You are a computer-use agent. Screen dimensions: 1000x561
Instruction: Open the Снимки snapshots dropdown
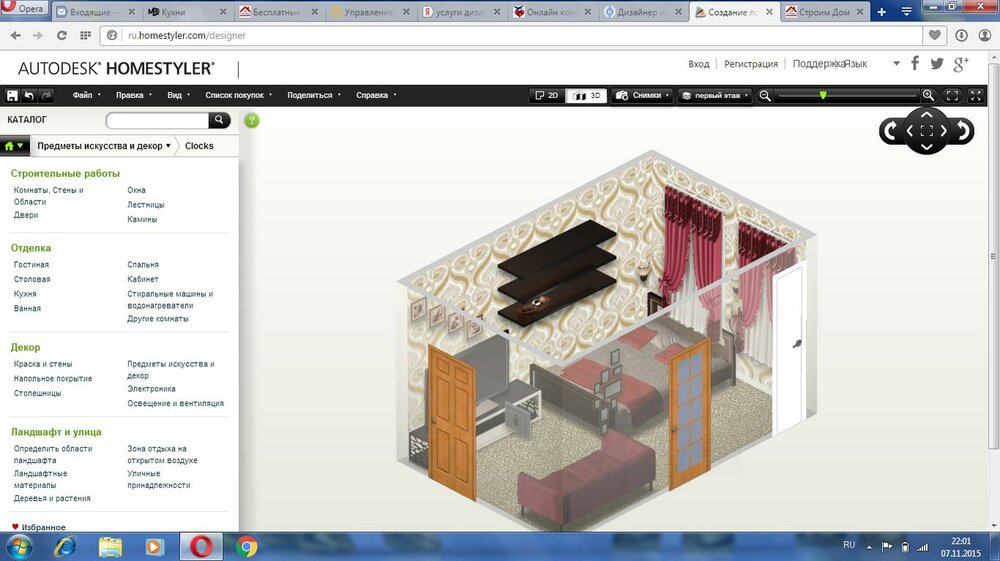pyautogui.click(x=641, y=96)
